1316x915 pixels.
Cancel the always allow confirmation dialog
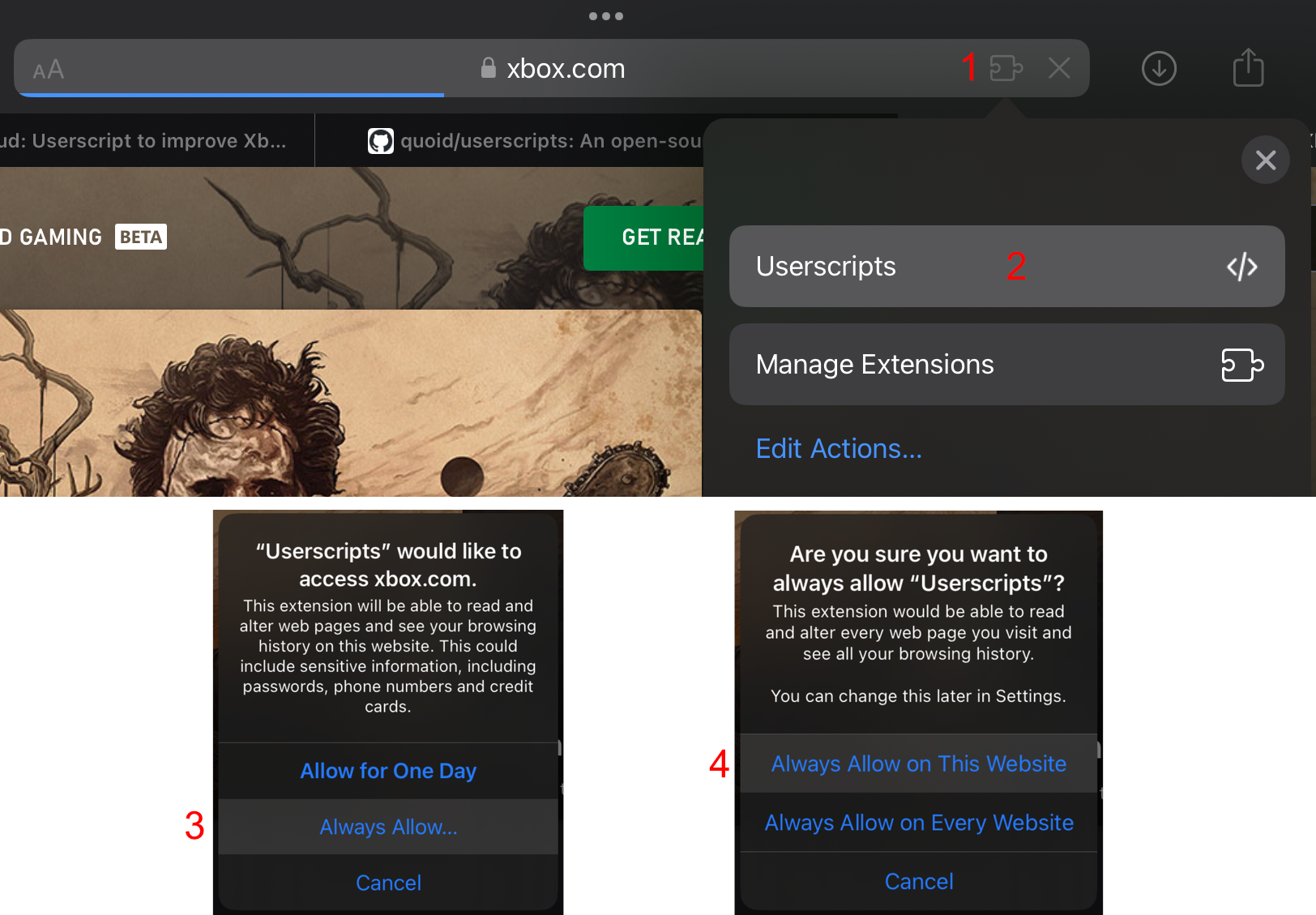[919, 881]
